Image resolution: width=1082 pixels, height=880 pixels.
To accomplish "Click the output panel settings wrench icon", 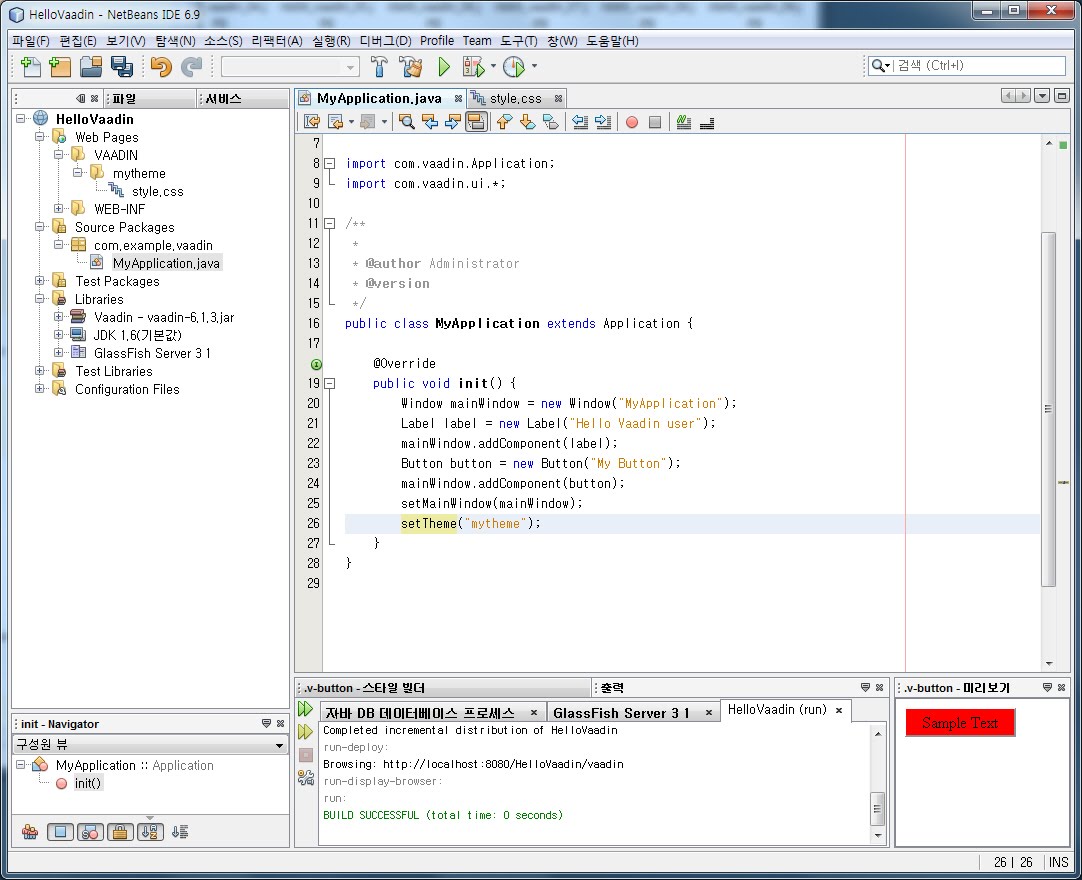I will pyautogui.click(x=306, y=778).
